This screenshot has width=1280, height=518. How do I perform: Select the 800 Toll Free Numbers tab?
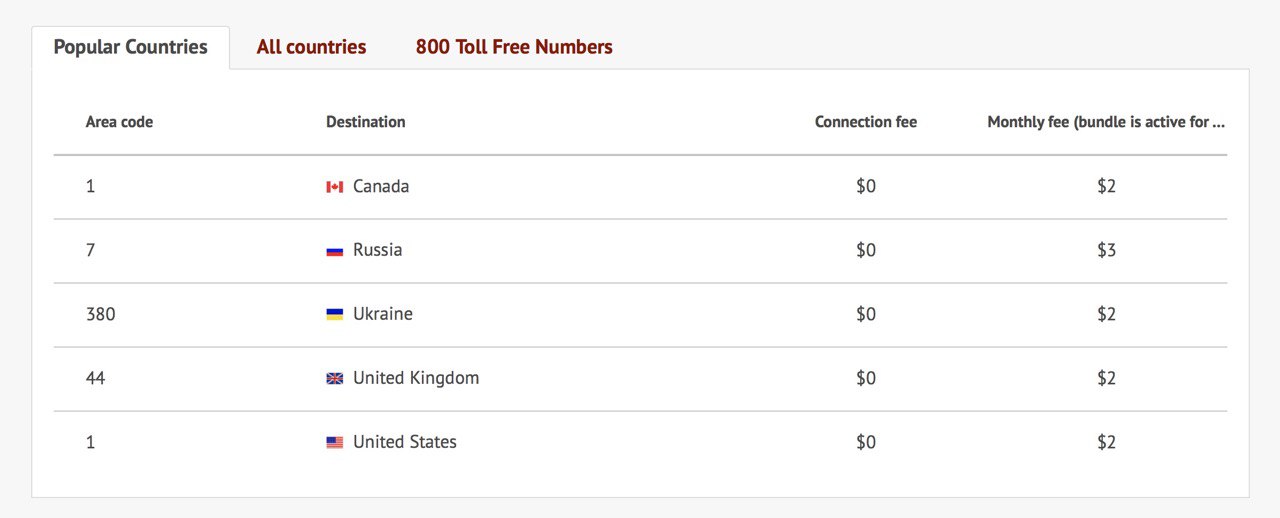pyautogui.click(x=514, y=47)
